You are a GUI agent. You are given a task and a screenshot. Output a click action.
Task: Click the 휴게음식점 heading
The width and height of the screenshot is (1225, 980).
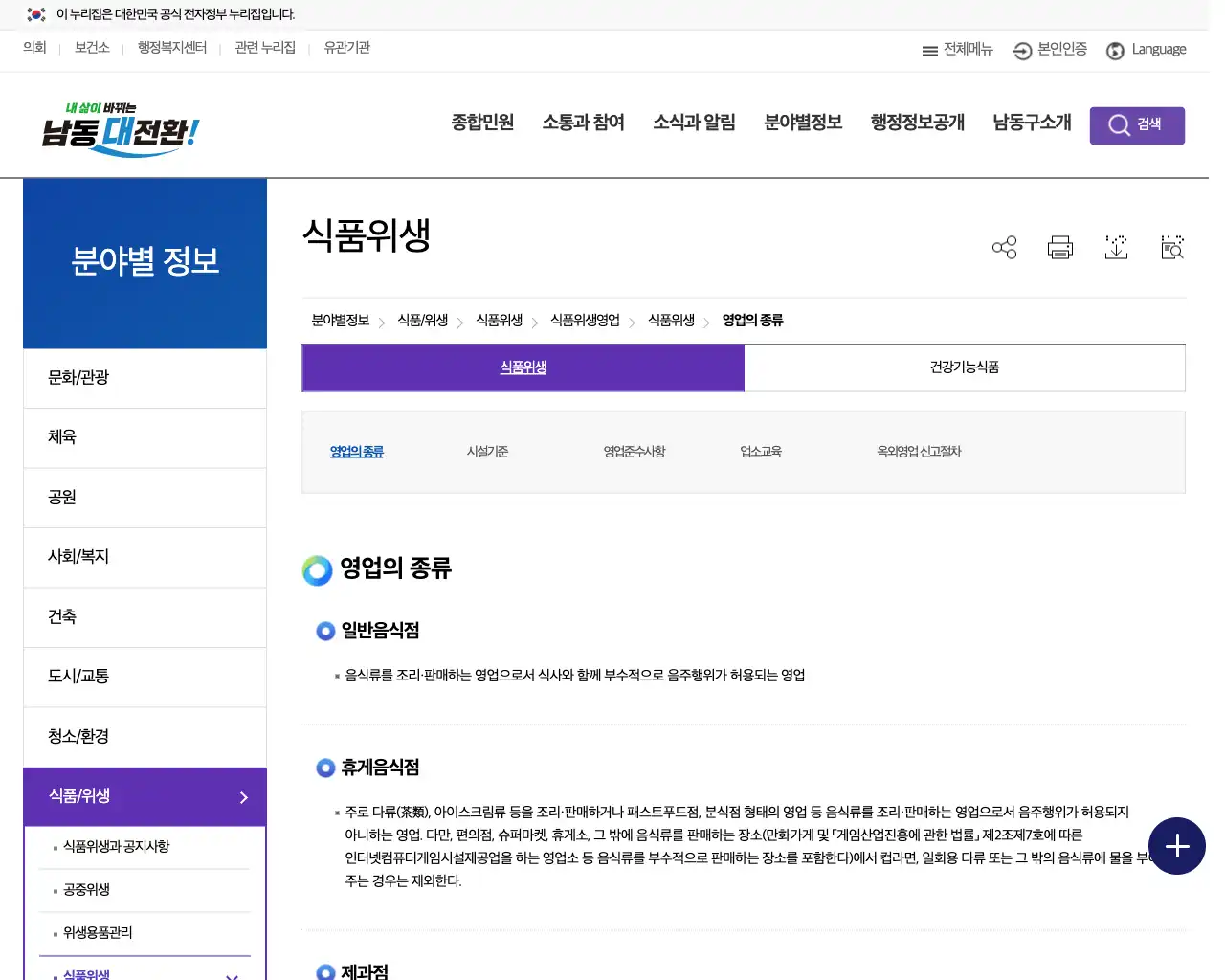(380, 768)
